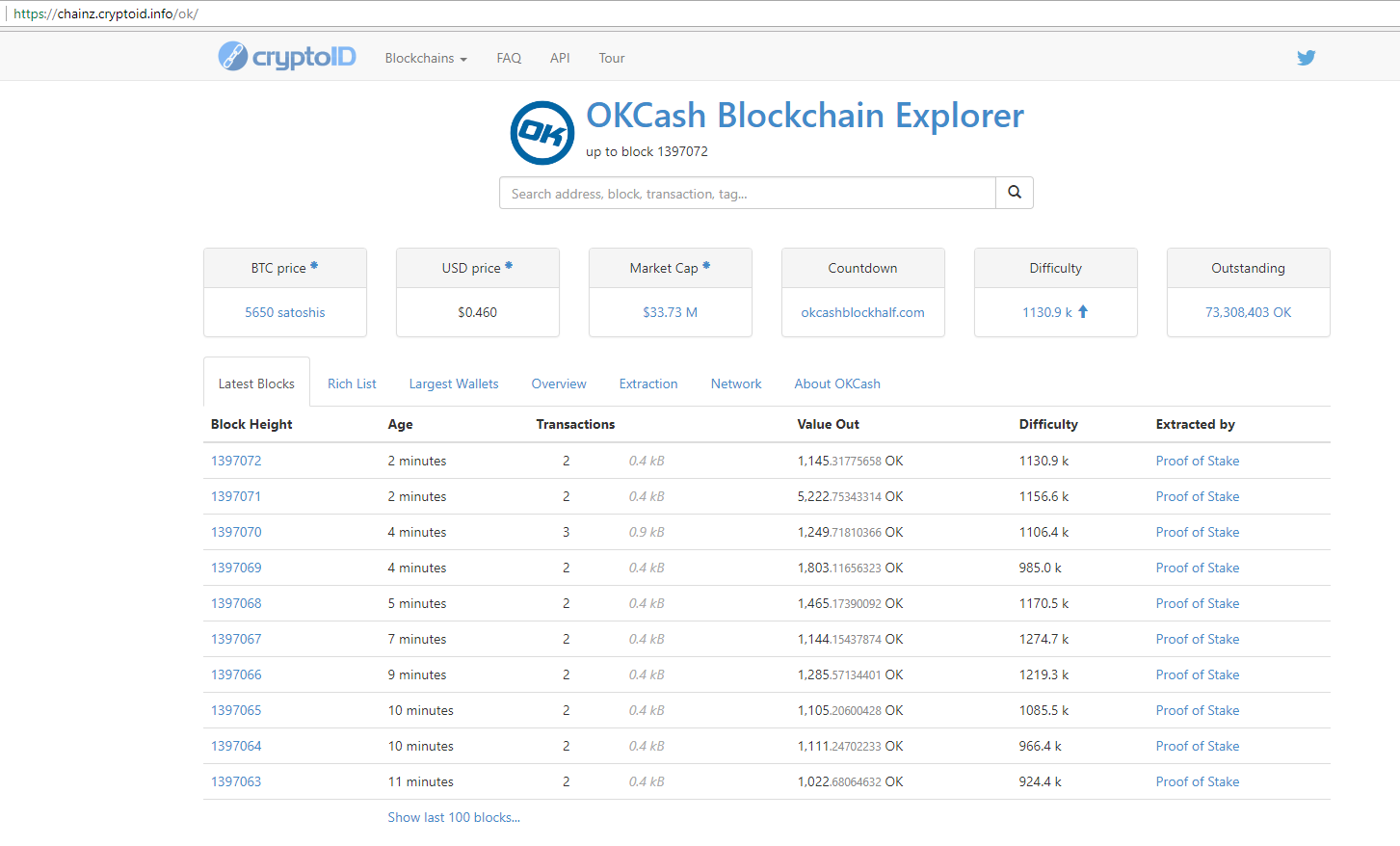Open the 5650 satoshis BTC price link
This screenshot has width=1400, height=846.
285,312
